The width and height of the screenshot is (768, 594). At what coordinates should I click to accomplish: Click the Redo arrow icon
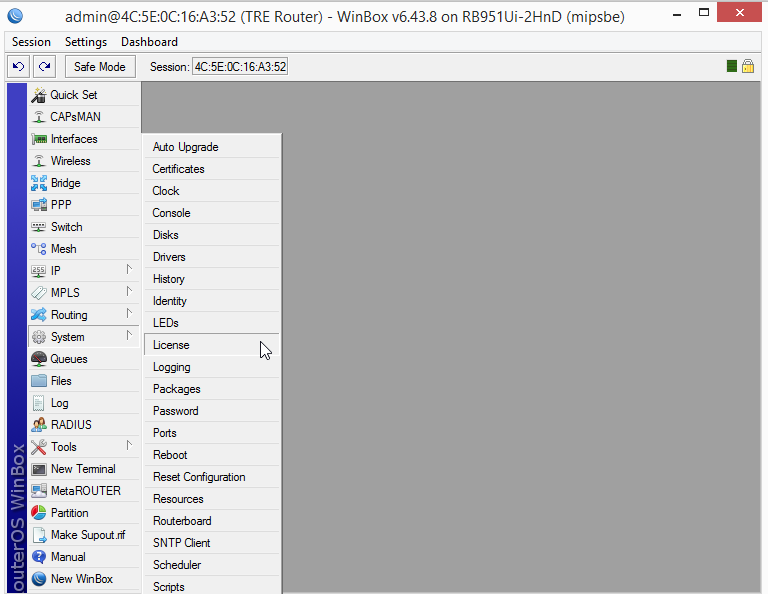coord(45,67)
